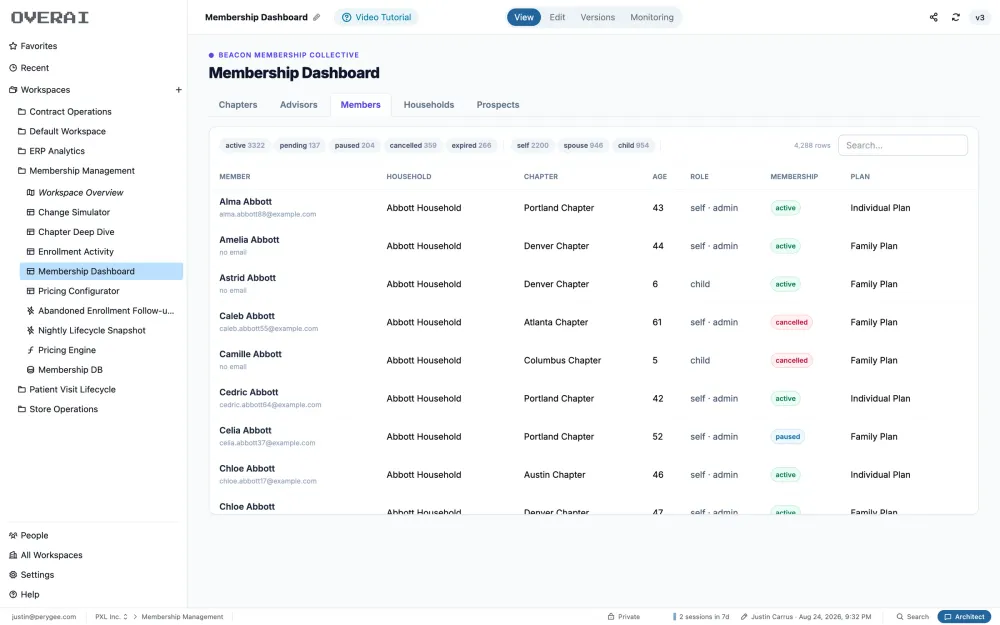Filter by cancelled 359 chip

click(413, 145)
